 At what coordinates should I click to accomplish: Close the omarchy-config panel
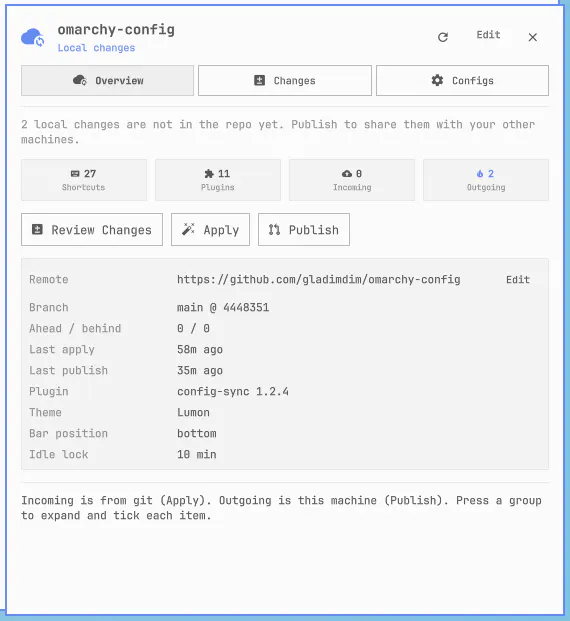(x=533, y=37)
